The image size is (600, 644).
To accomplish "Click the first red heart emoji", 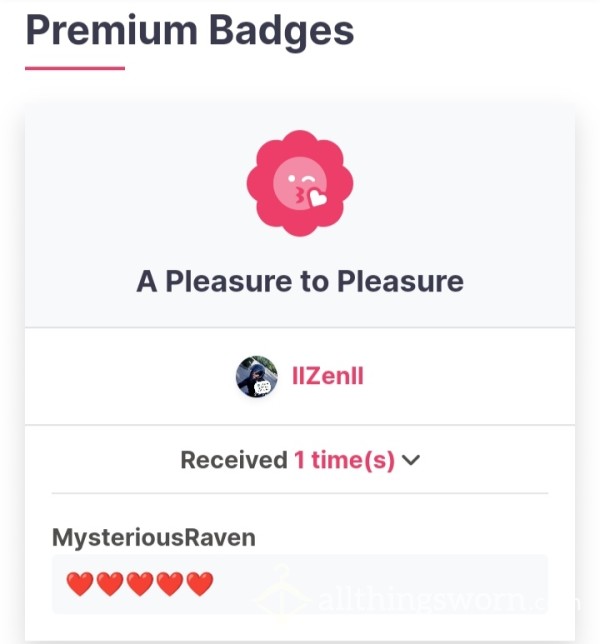I will point(80,584).
